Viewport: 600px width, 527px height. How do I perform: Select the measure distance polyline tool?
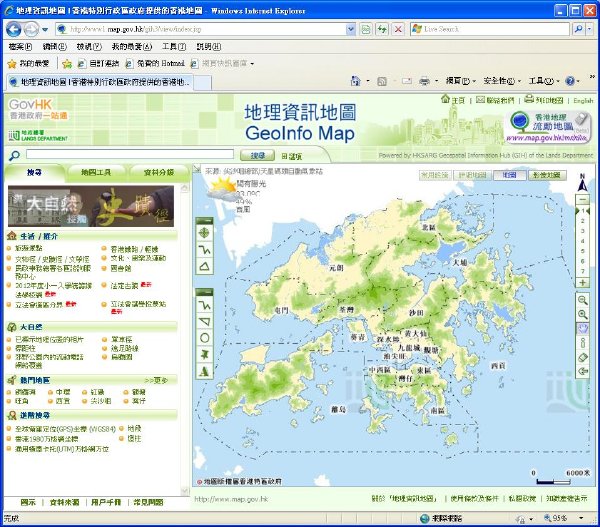(204, 250)
